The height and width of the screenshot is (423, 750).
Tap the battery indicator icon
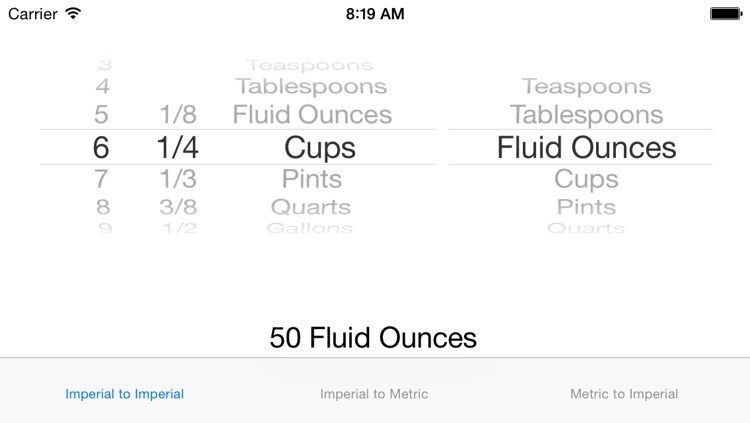coord(726,13)
